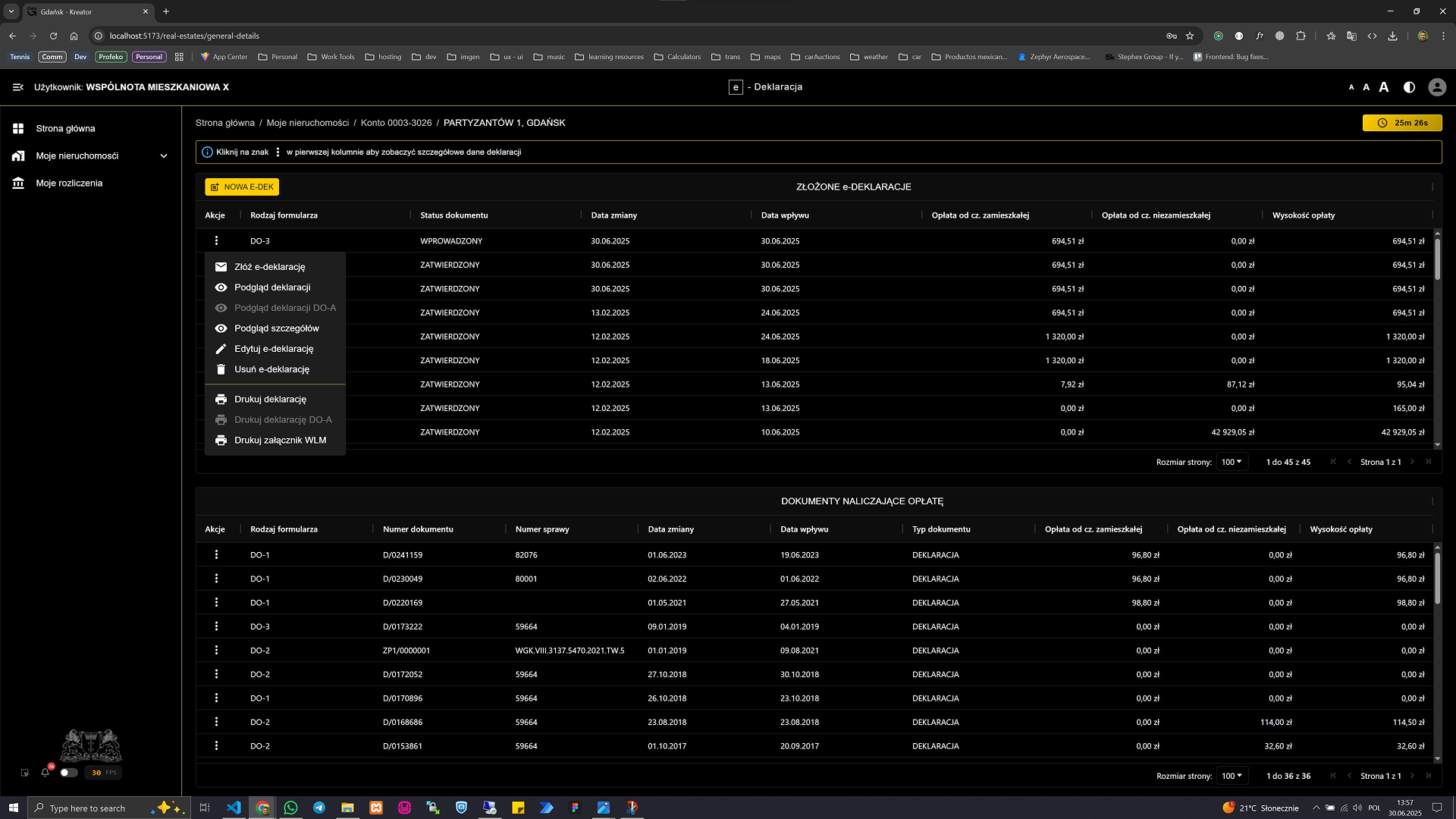
Task: Click the session timer 25m 26s button
Action: (1402, 123)
